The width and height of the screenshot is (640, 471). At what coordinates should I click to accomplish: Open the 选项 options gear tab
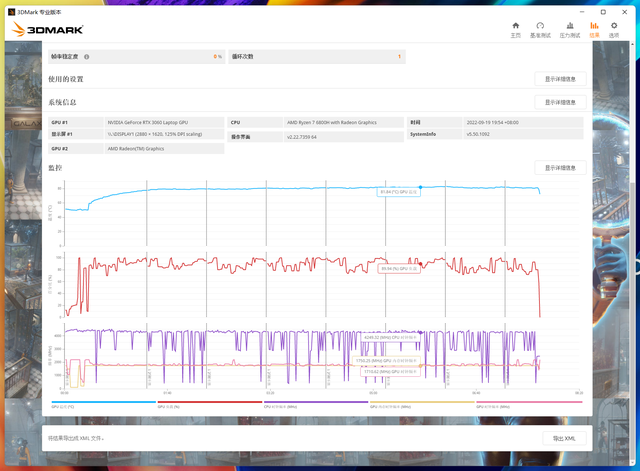pyautogui.click(x=614, y=30)
